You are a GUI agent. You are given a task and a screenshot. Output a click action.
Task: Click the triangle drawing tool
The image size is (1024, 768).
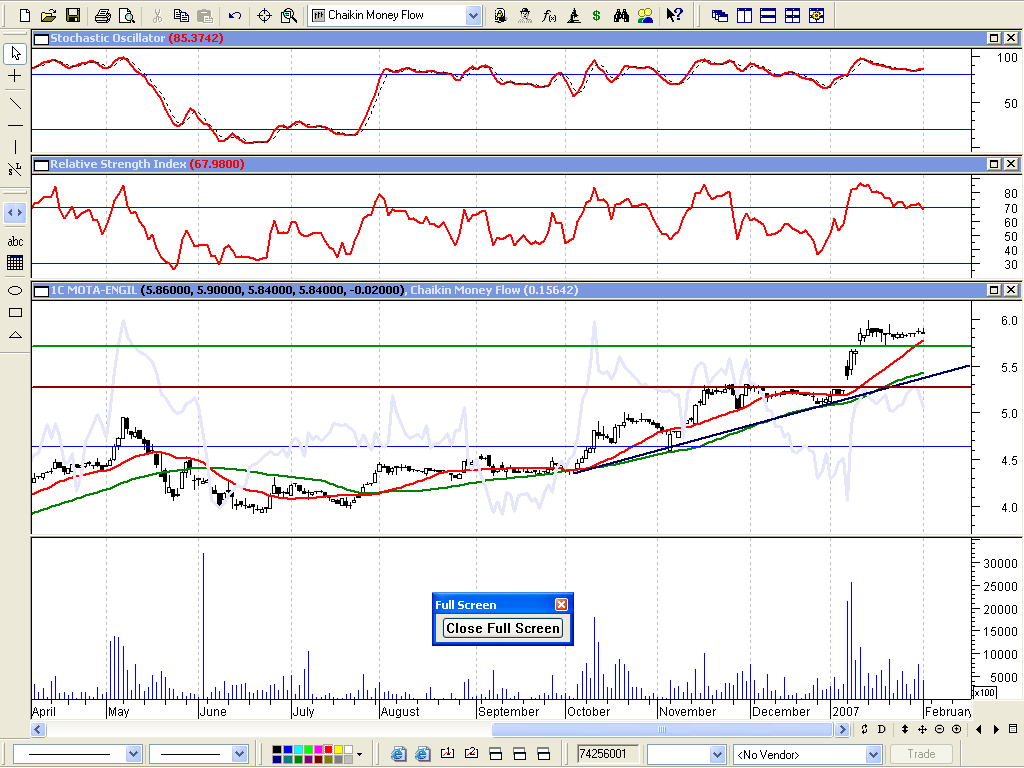[x=15, y=335]
